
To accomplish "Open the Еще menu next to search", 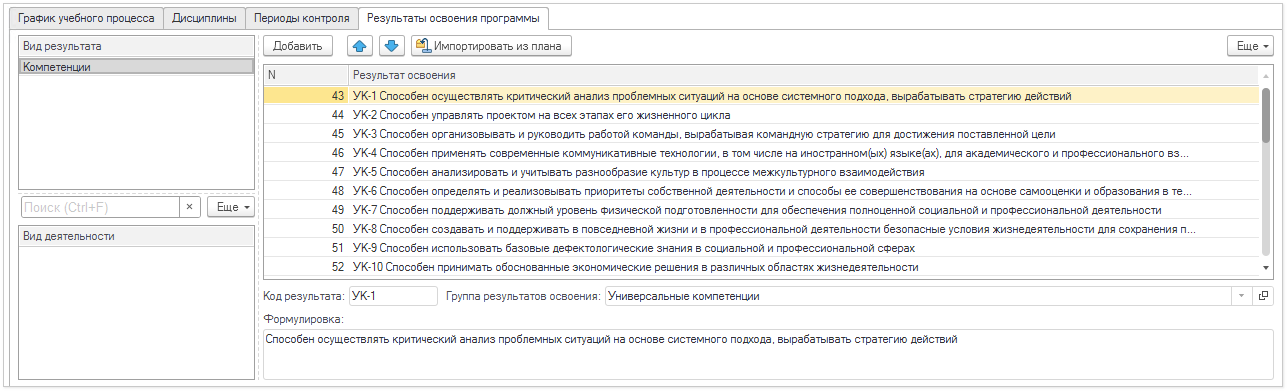I will 231,207.
